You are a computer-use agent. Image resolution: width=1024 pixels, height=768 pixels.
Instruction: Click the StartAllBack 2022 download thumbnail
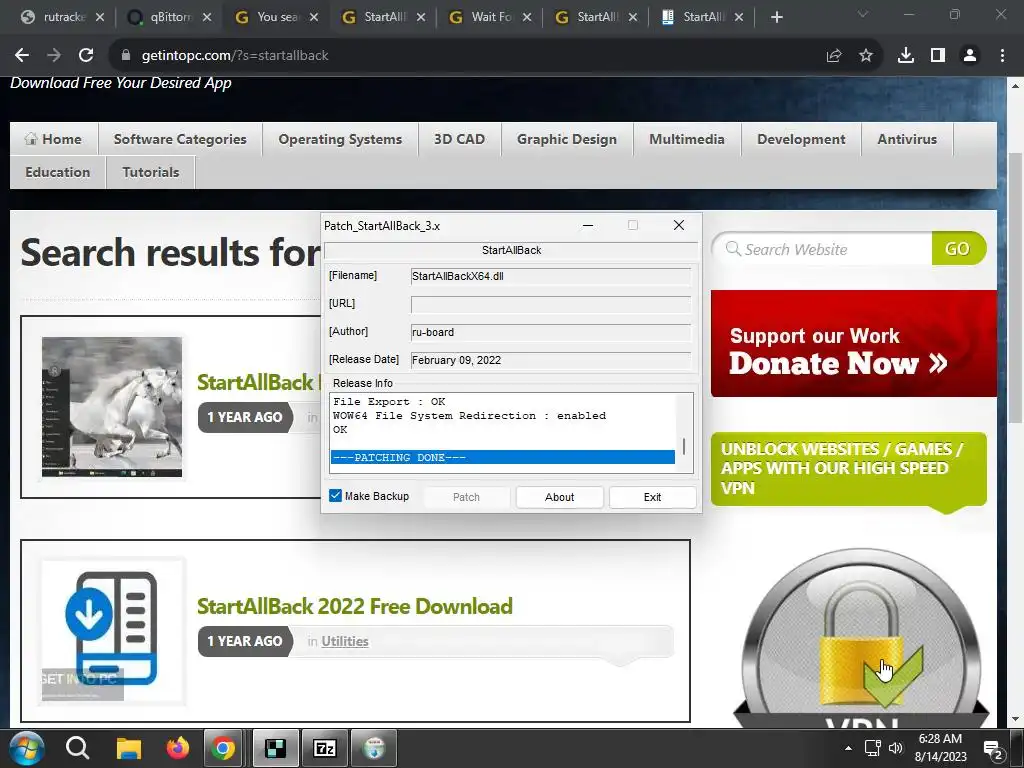pyautogui.click(x=112, y=631)
